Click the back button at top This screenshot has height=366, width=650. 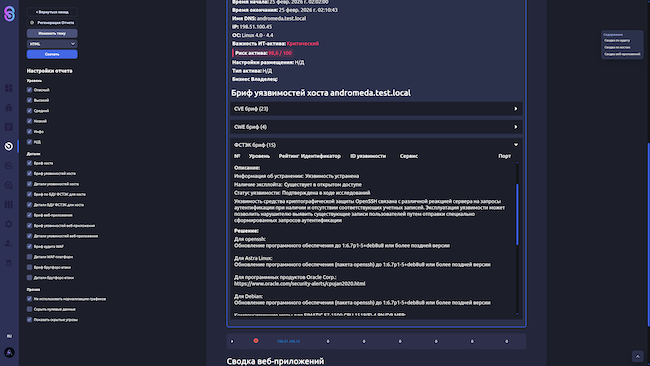(52, 12)
